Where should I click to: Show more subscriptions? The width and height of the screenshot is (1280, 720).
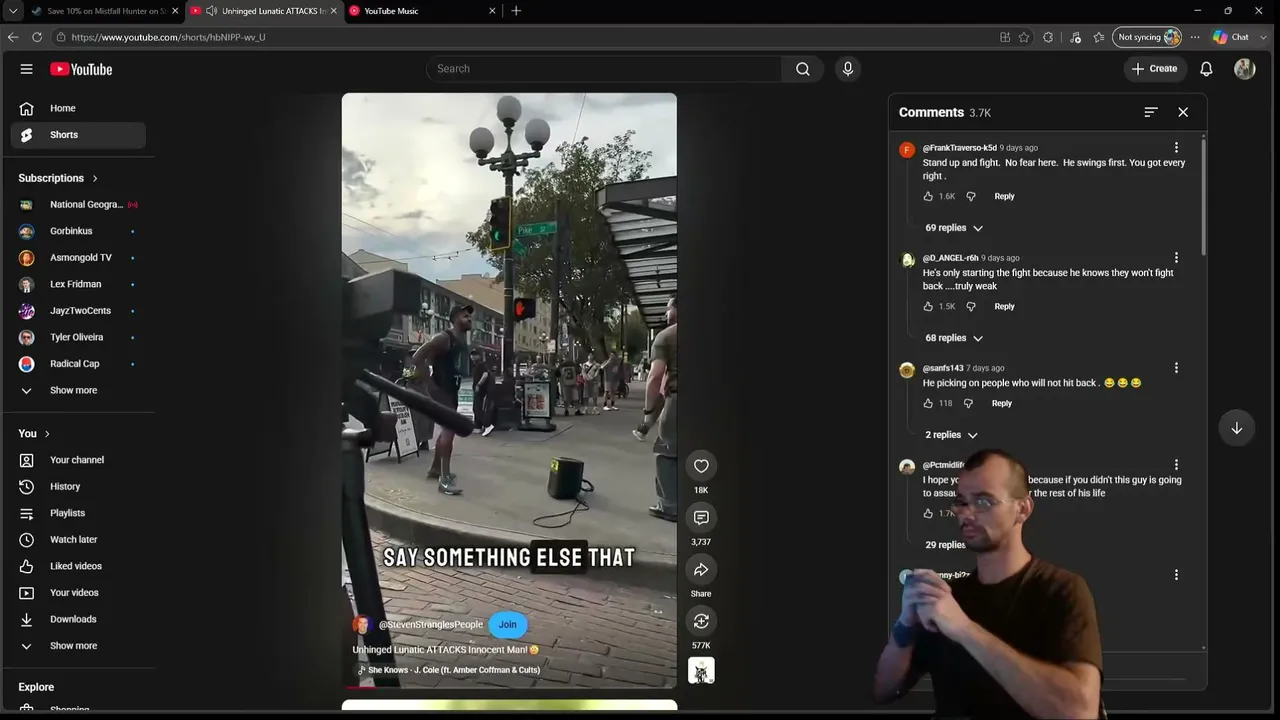[78, 390]
